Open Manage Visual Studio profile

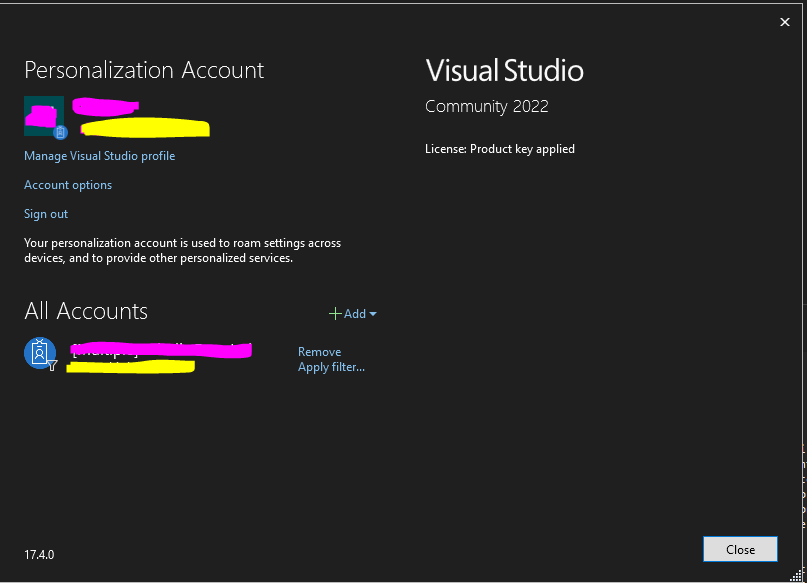(x=99, y=155)
